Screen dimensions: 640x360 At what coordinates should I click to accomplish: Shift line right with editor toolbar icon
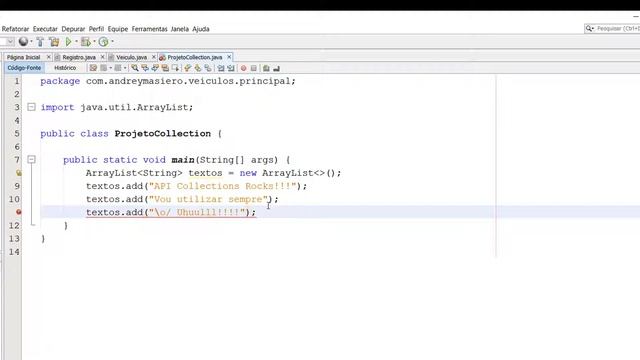point(231,68)
